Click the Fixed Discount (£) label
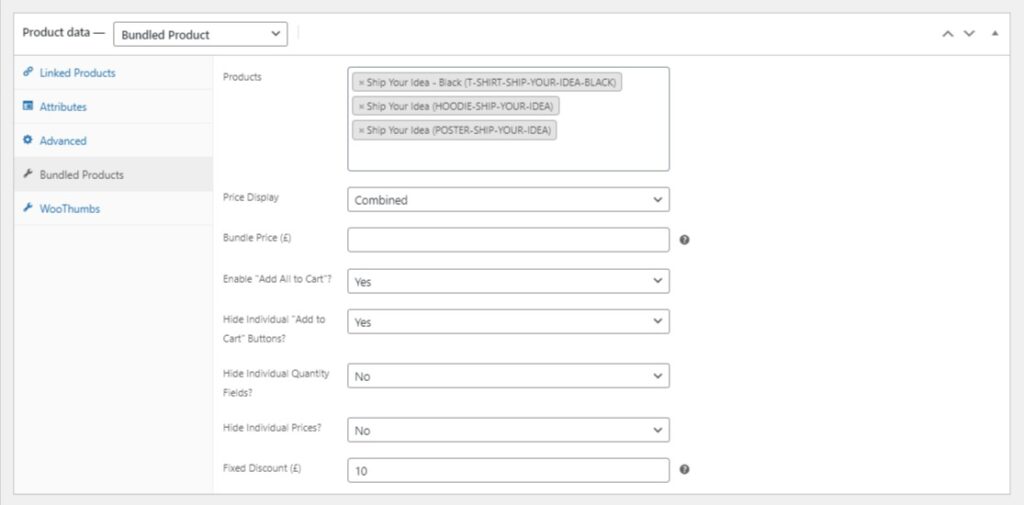 point(262,468)
